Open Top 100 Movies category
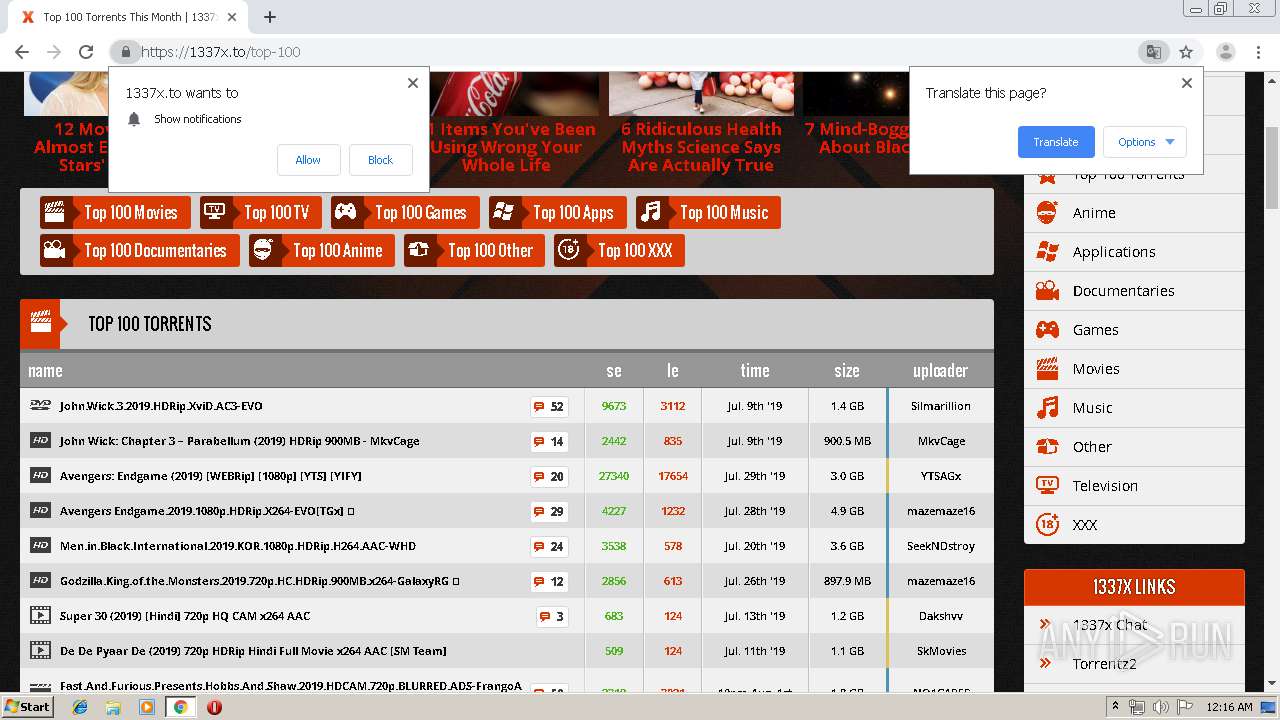Screen dimensions: 1280x720 (114, 212)
